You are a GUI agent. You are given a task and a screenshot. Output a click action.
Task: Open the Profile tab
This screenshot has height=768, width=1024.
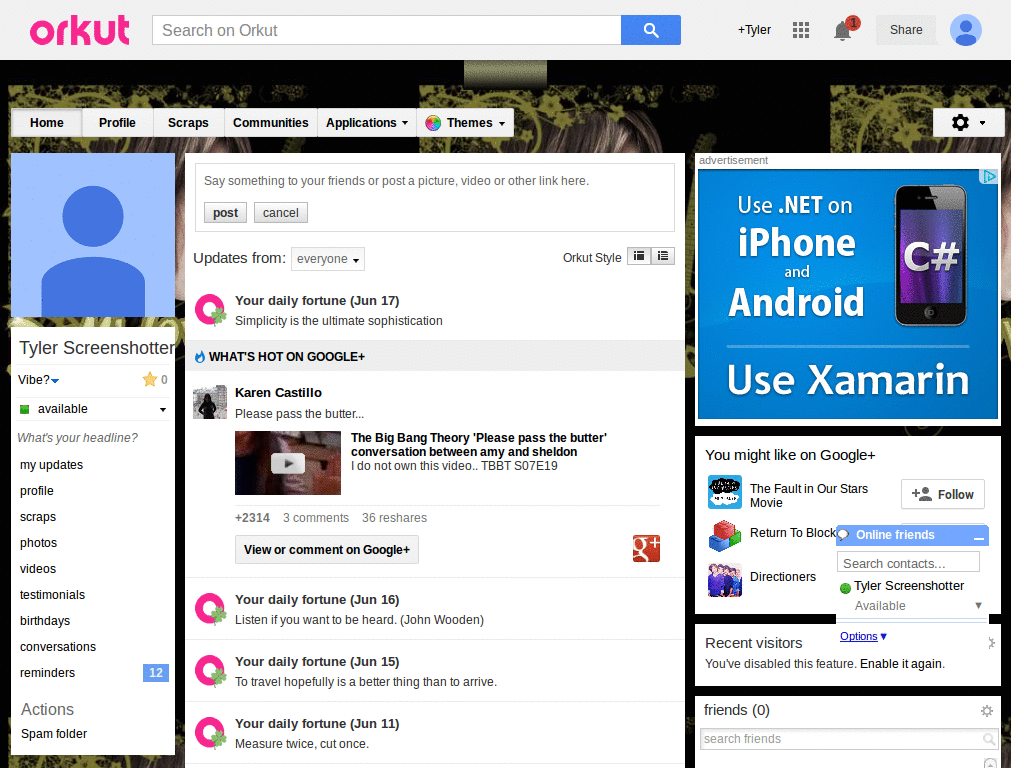pos(118,123)
